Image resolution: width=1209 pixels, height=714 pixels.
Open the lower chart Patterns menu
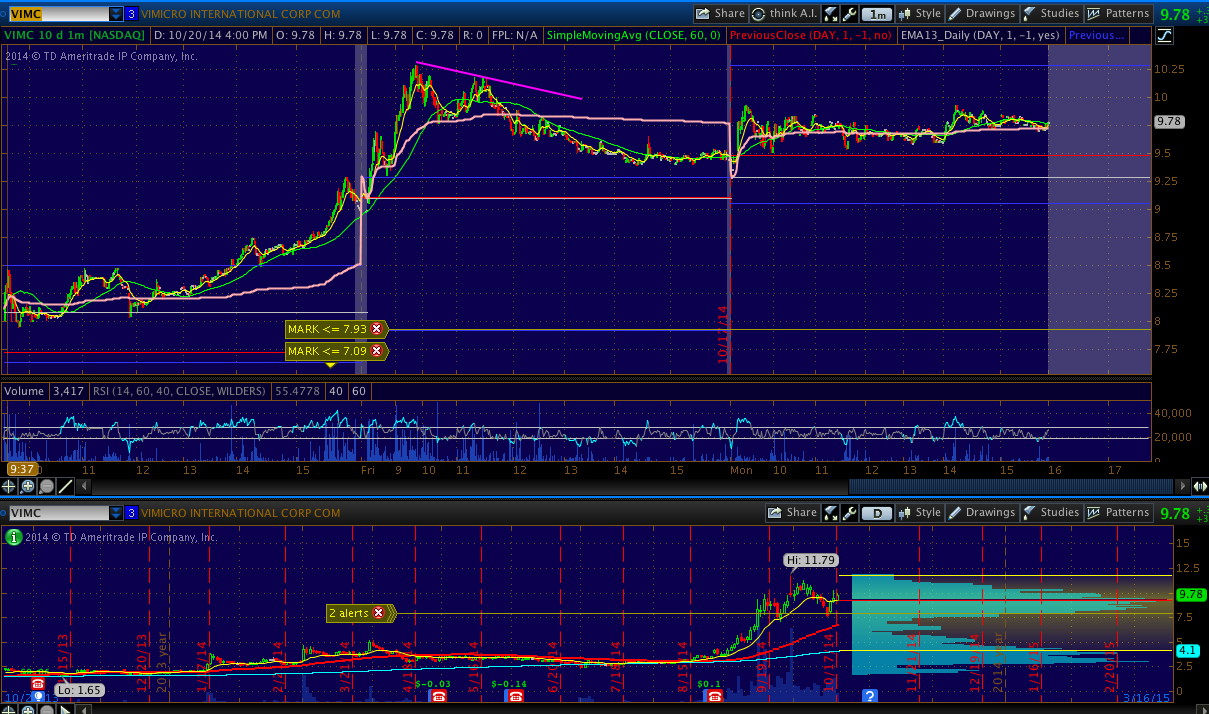(x=1118, y=513)
